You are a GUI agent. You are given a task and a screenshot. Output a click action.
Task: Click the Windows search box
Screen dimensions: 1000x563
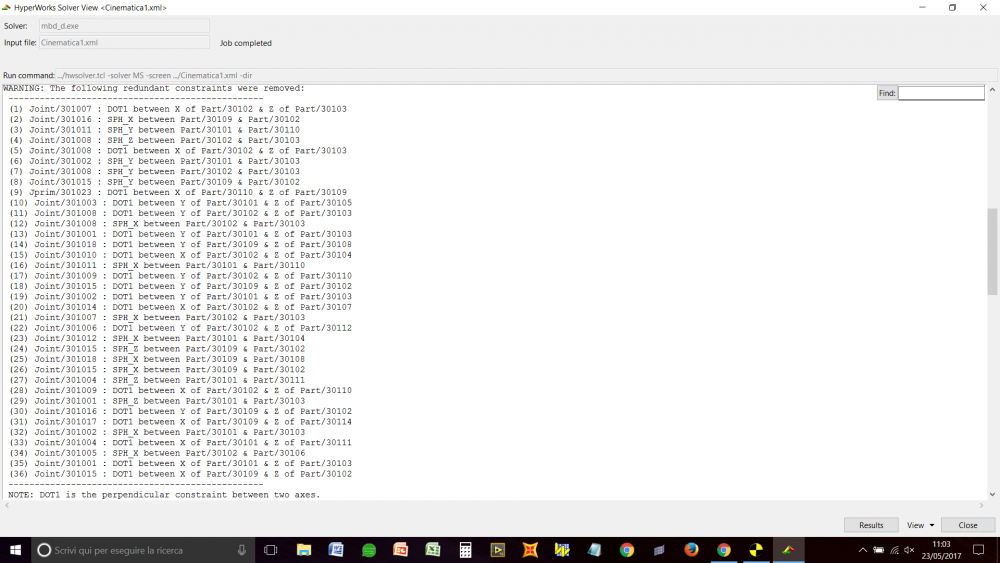[130, 550]
